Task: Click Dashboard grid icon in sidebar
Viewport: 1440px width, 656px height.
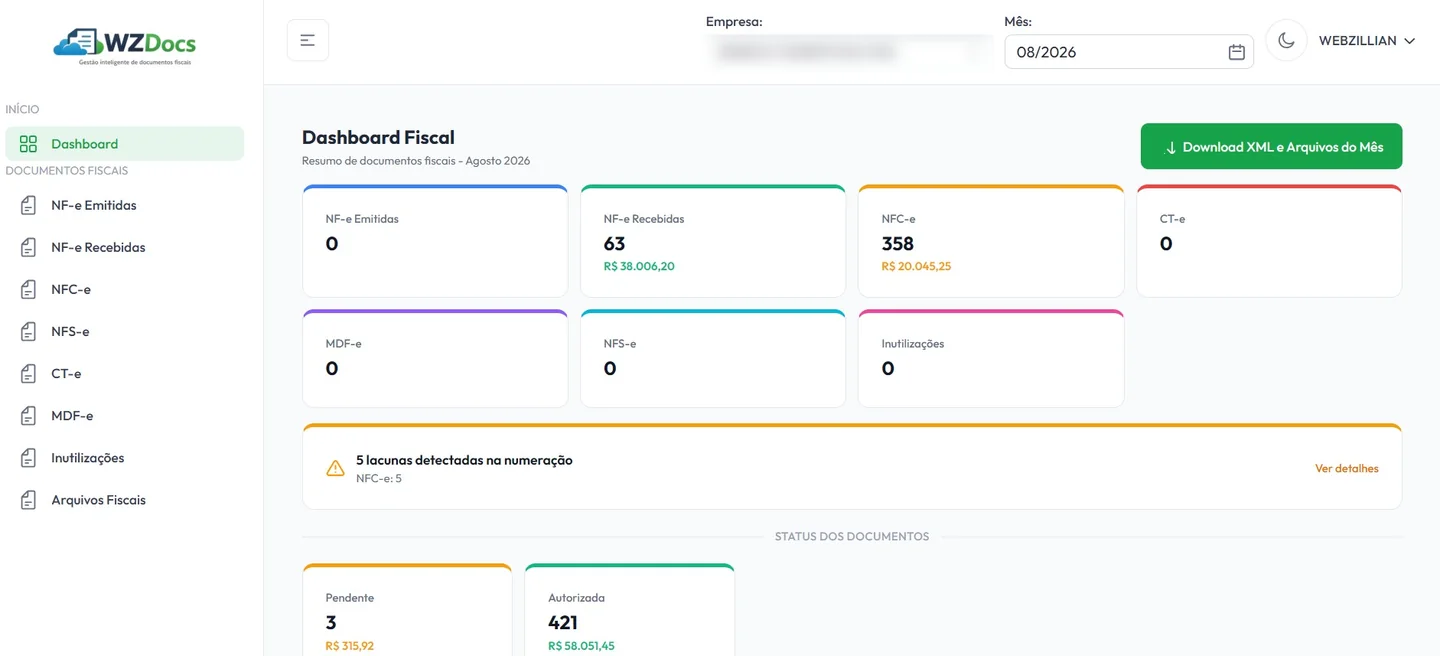Action: pyautogui.click(x=28, y=144)
